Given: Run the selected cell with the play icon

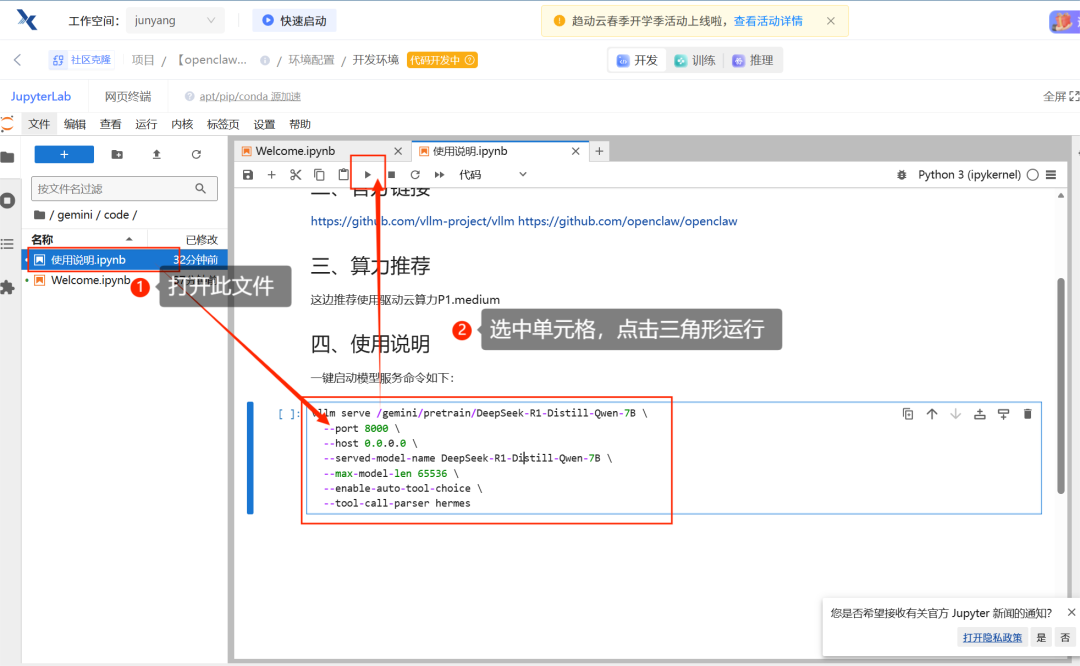Looking at the screenshot, I should point(368,174).
